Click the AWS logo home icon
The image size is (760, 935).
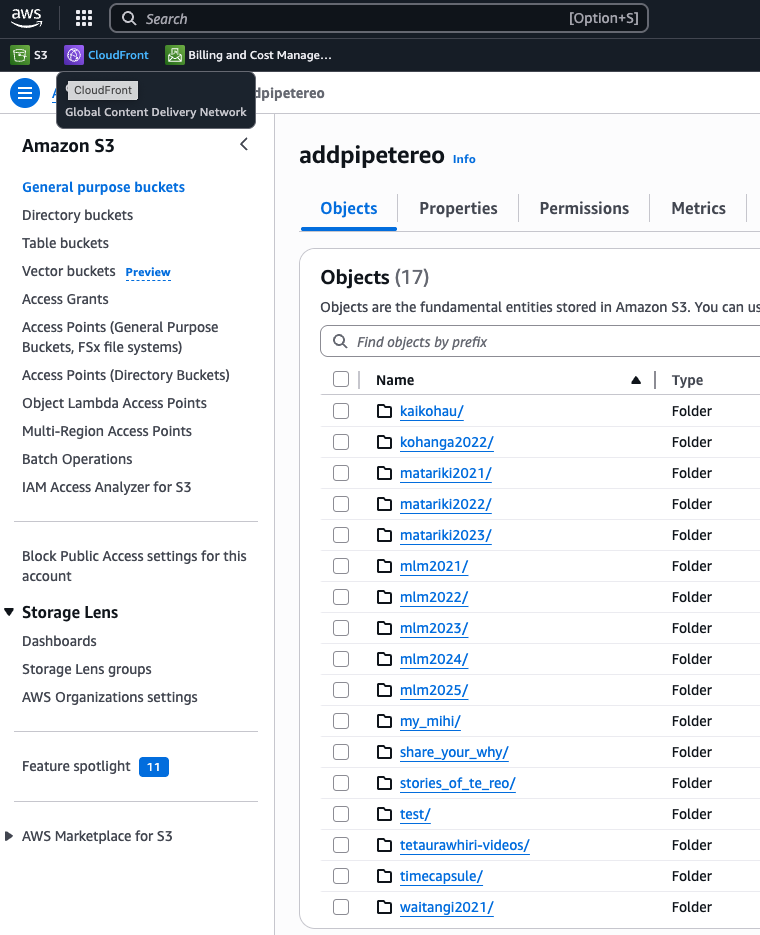click(27, 18)
